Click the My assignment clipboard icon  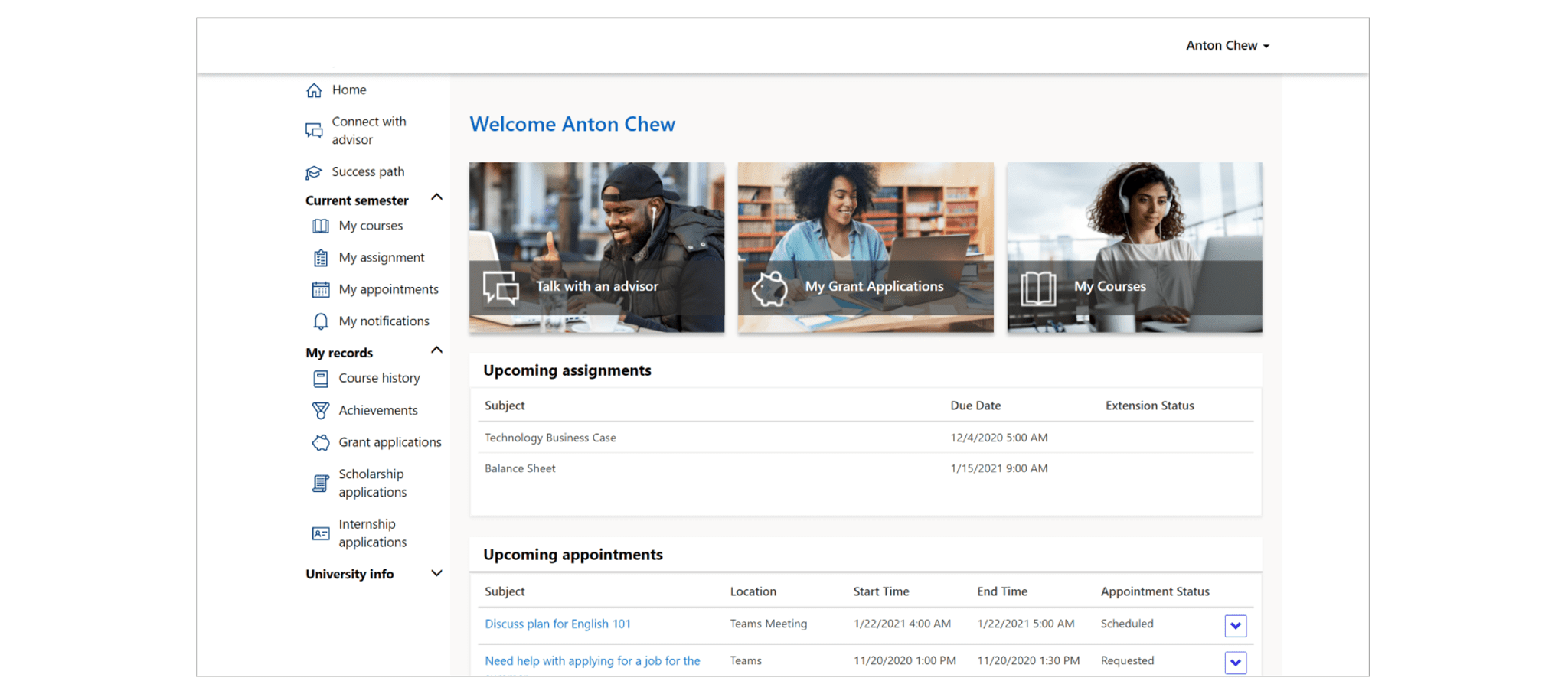click(321, 258)
